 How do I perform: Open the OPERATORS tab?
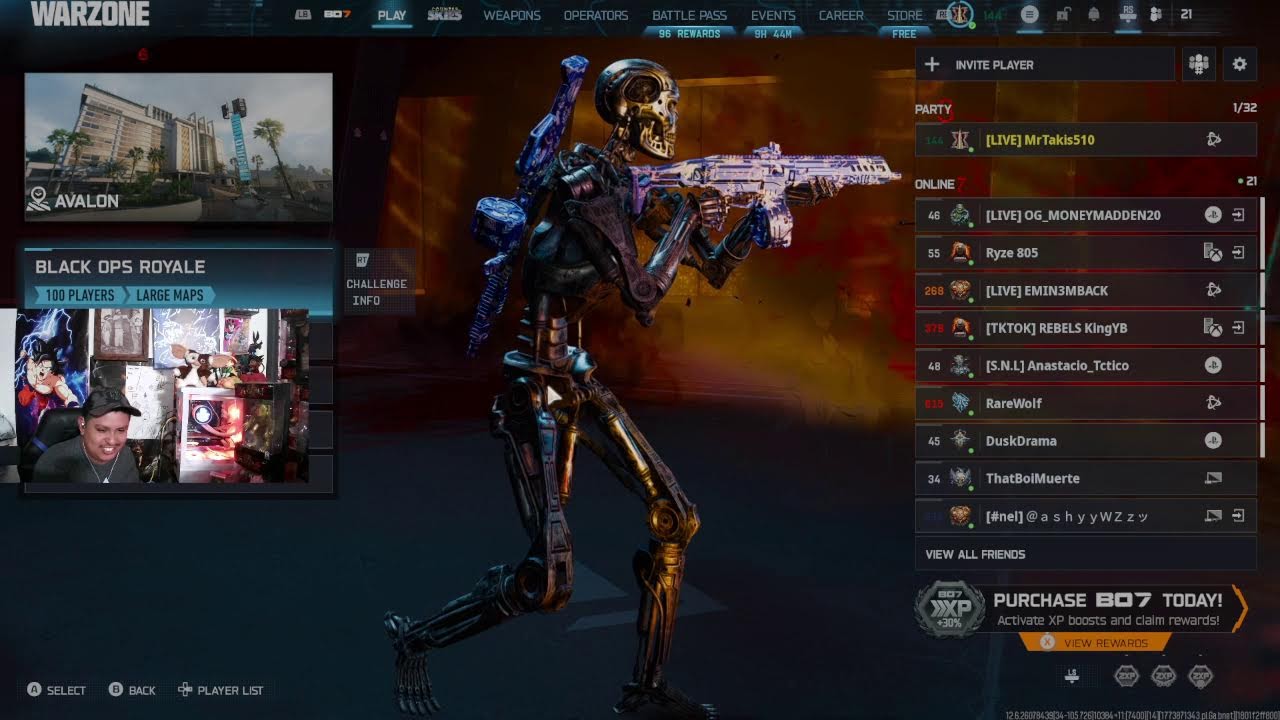pyautogui.click(x=596, y=15)
